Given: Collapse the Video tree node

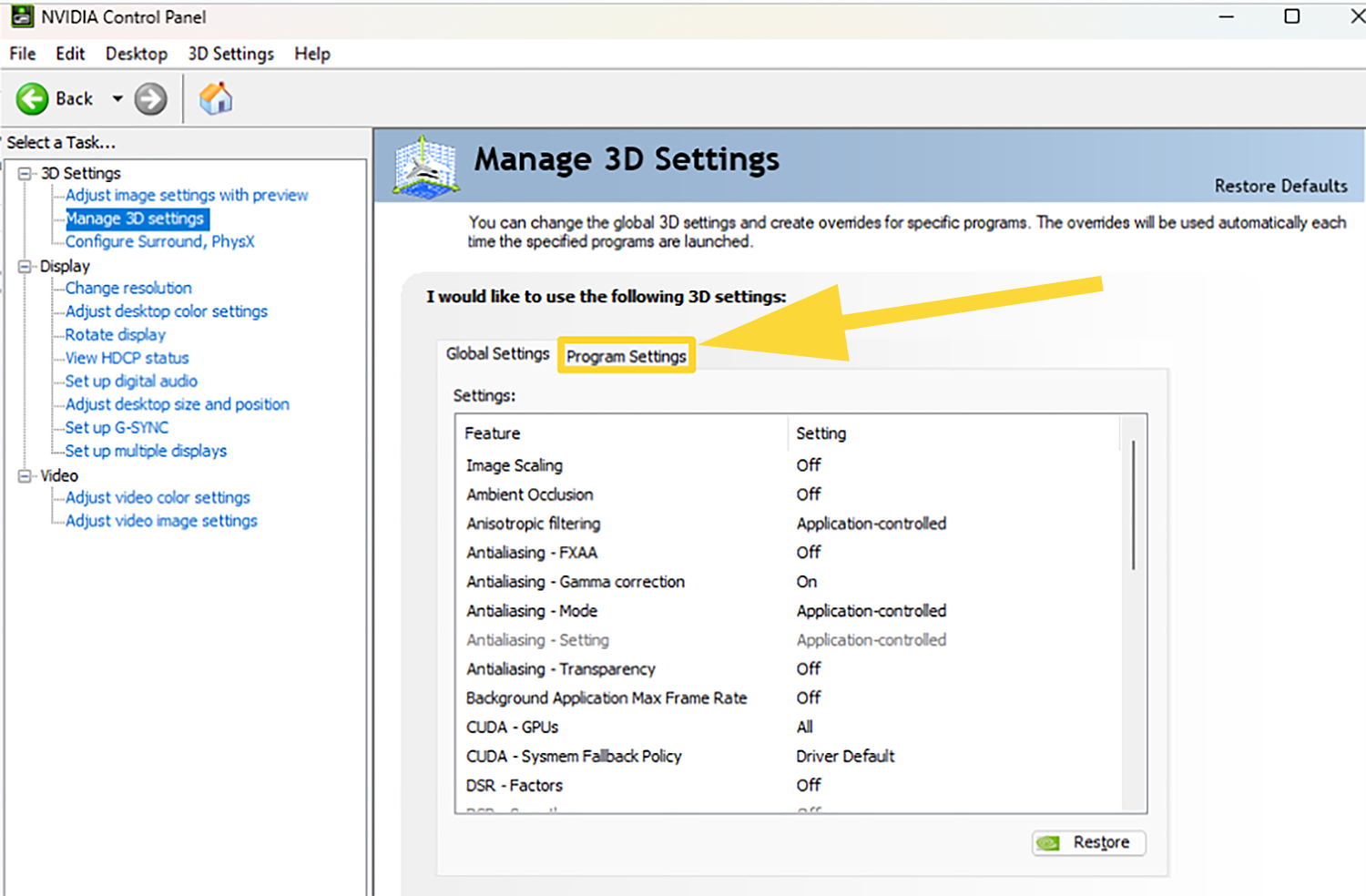Looking at the screenshot, I should [x=25, y=475].
